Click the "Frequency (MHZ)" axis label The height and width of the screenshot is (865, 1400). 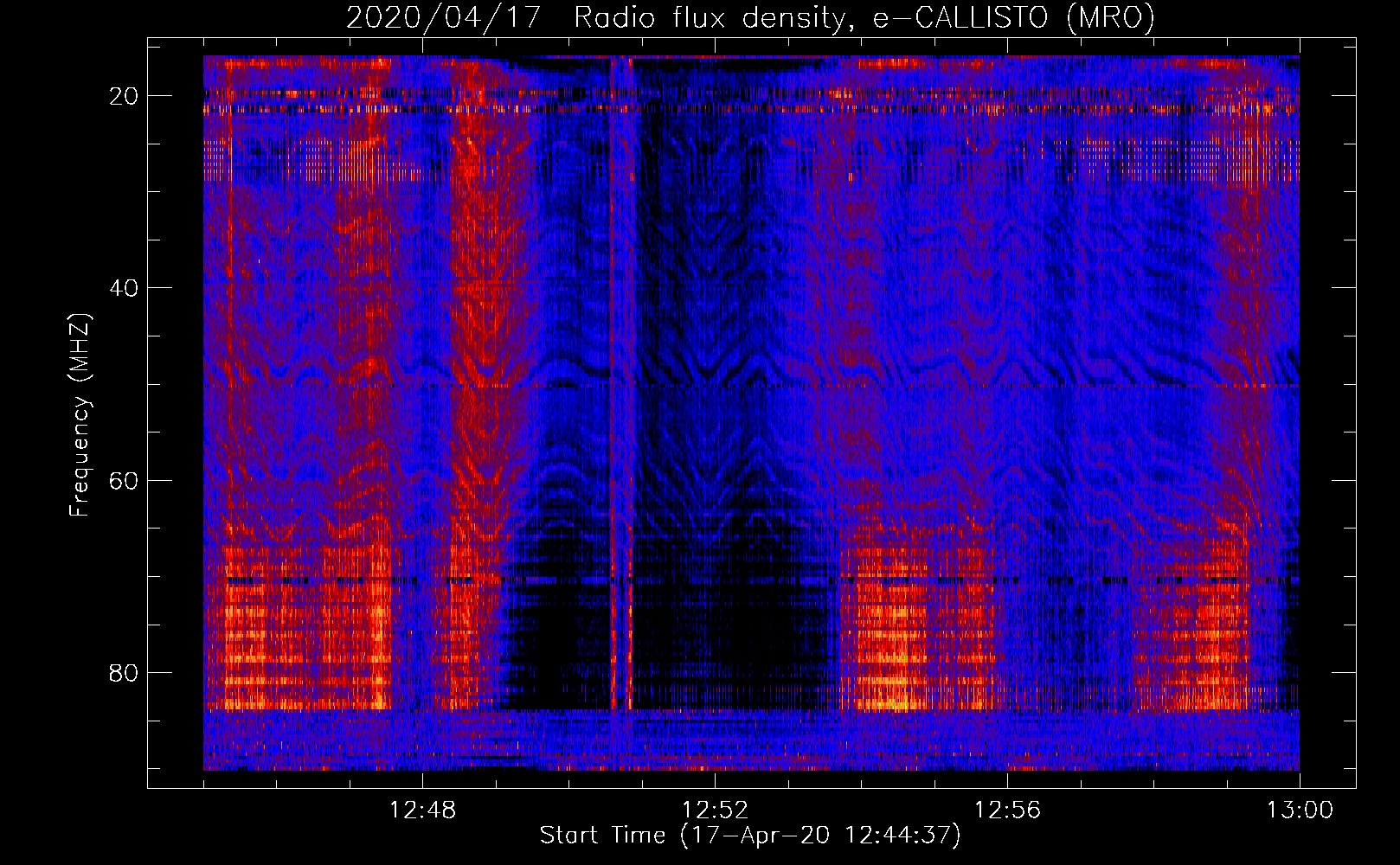(80, 415)
